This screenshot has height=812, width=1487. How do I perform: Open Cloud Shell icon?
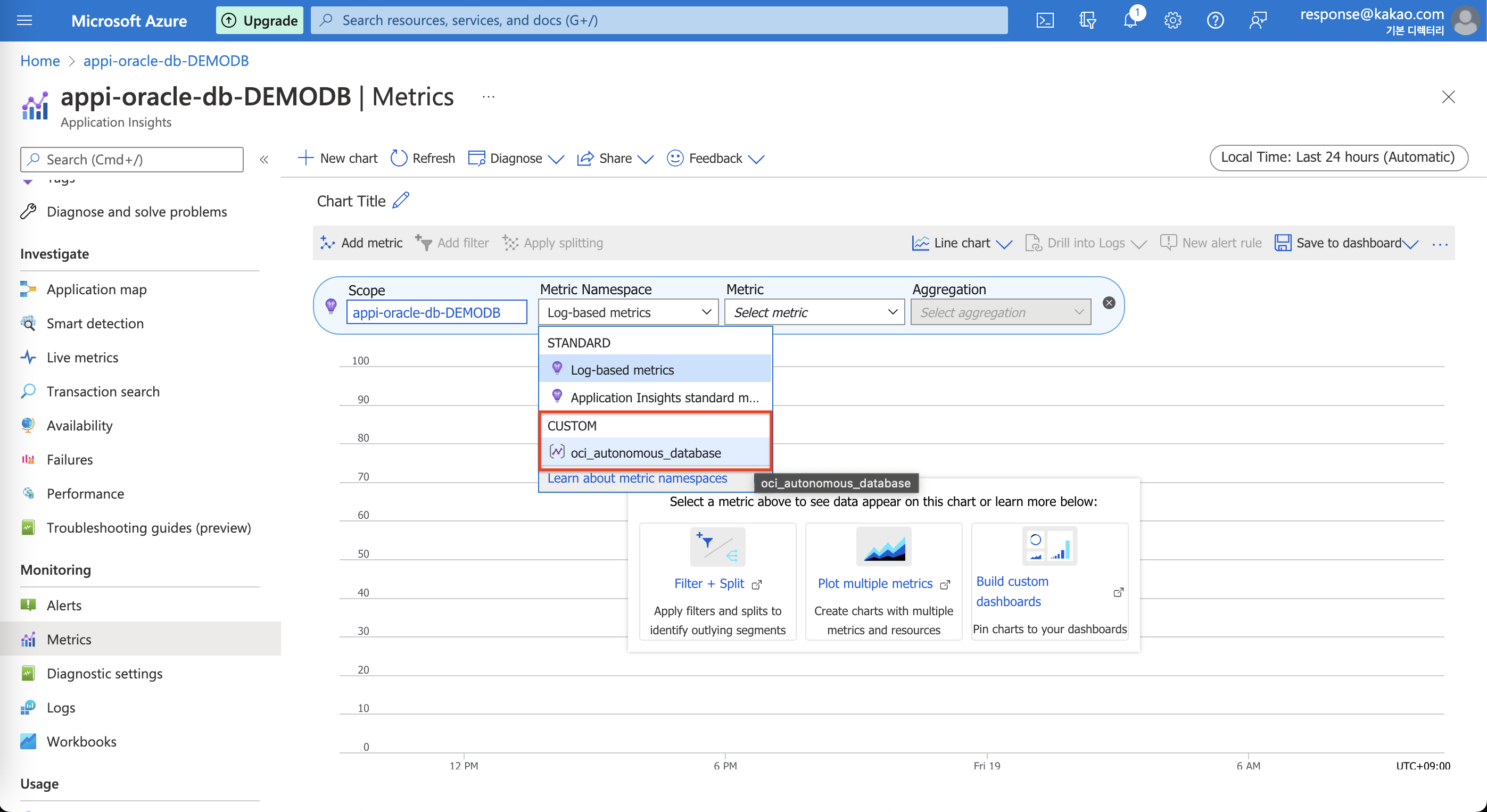1045,21
